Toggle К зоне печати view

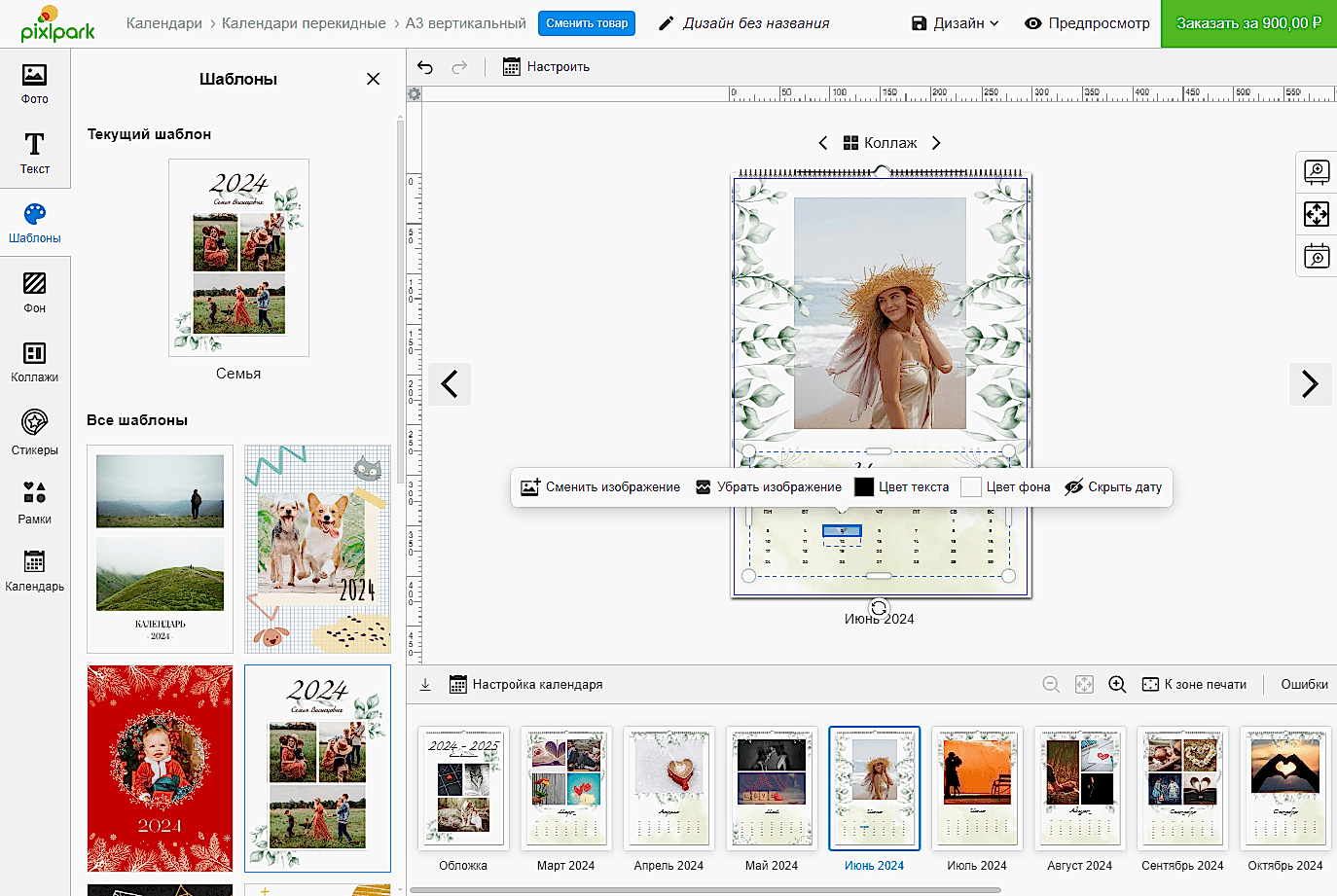[1194, 685]
